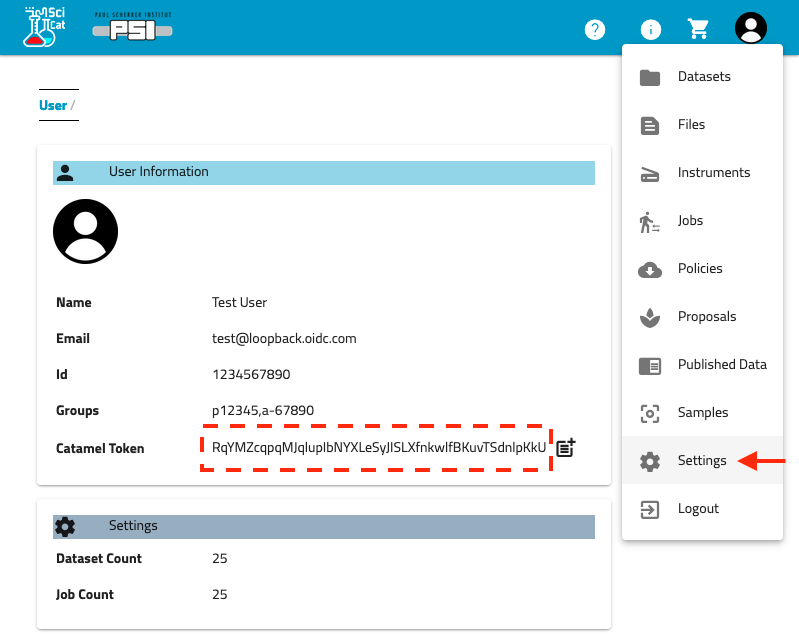The height and width of the screenshot is (637, 799).
Task: Click the PSI institute logo
Action: tap(132, 28)
